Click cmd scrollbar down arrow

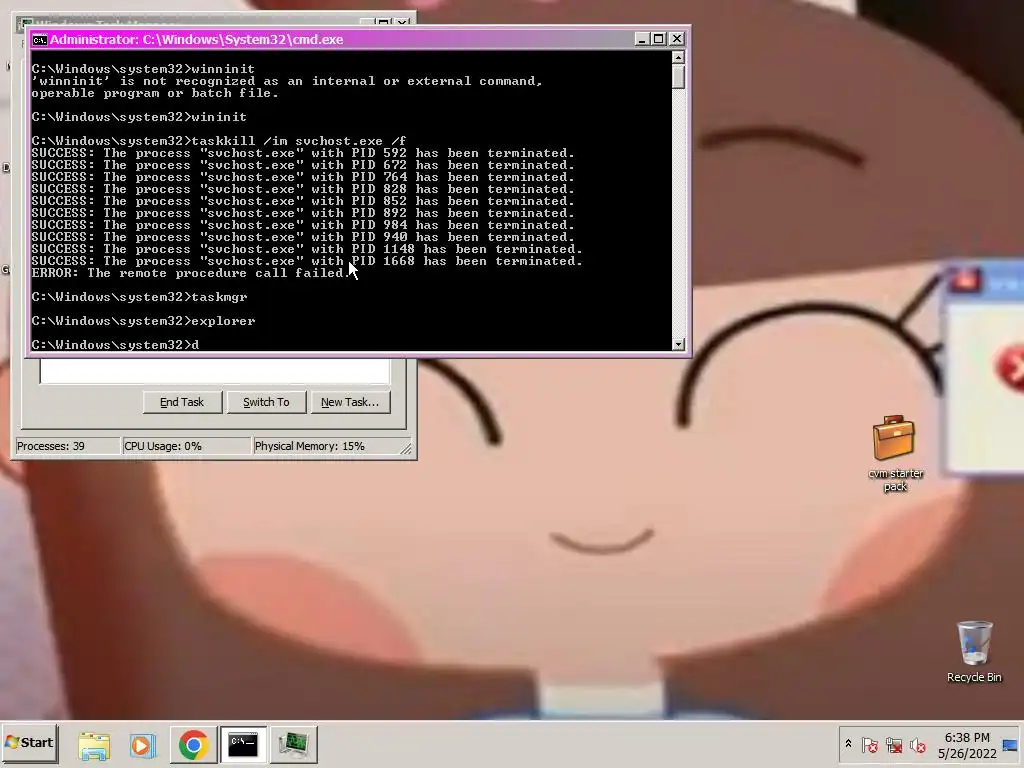click(x=679, y=344)
